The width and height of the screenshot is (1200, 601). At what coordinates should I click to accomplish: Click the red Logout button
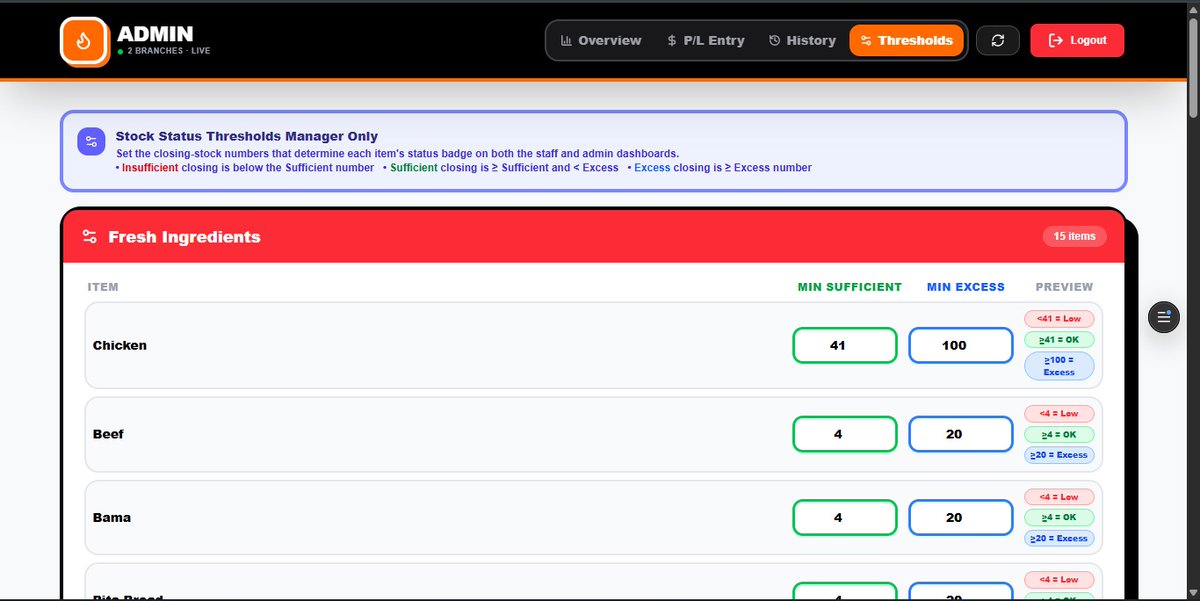pos(1077,41)
